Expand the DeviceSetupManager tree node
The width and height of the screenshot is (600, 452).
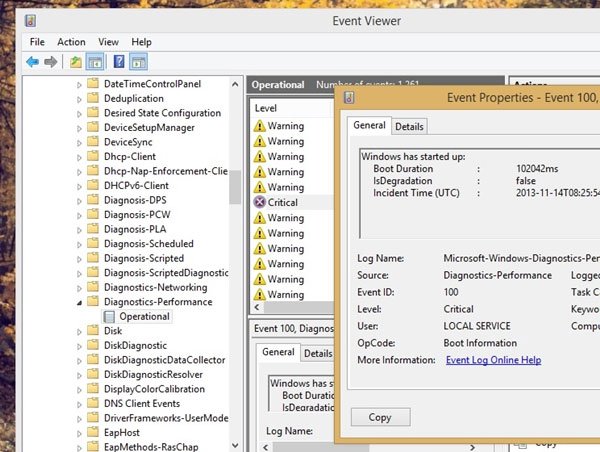79,128
